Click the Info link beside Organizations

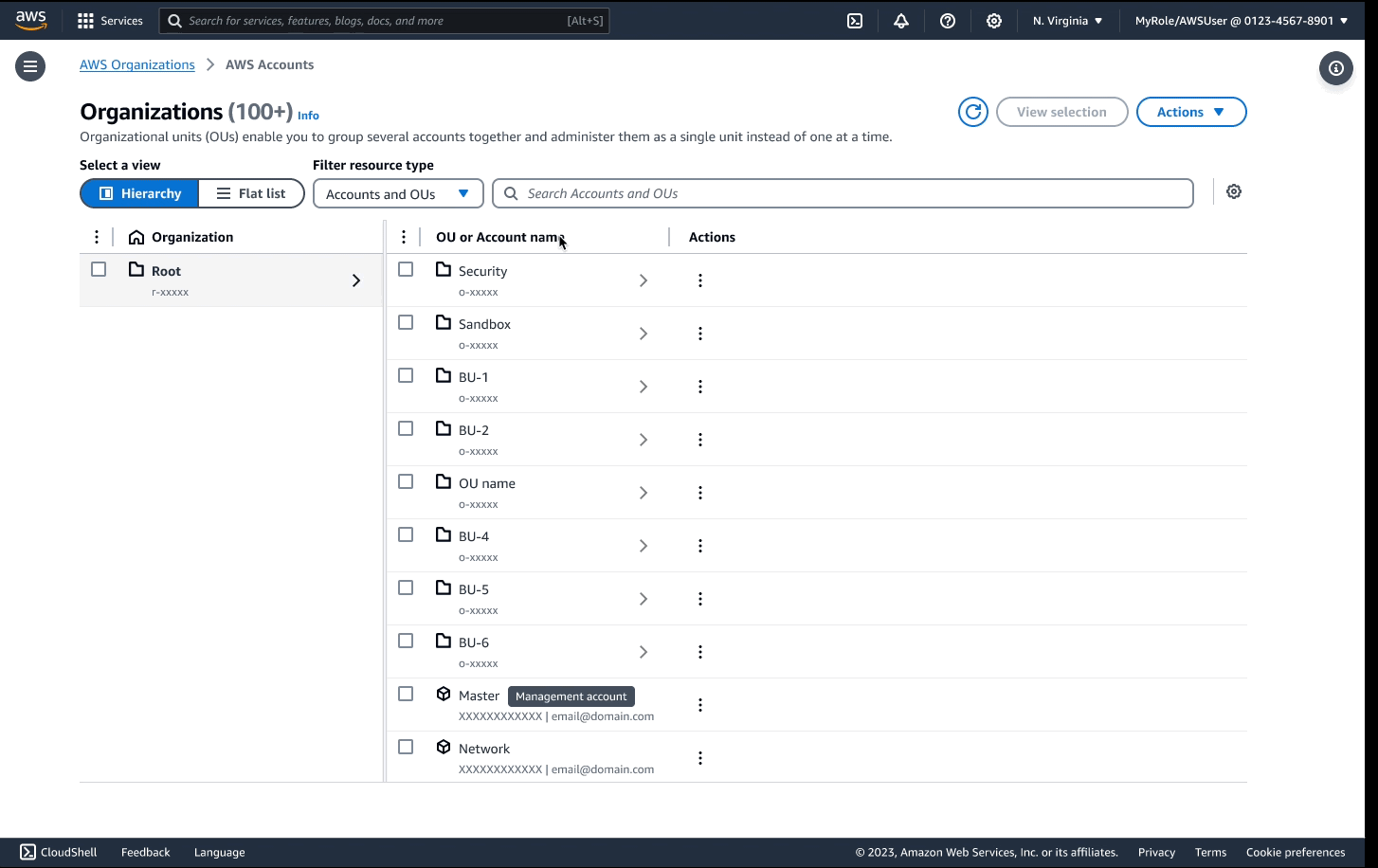point(308,116)
